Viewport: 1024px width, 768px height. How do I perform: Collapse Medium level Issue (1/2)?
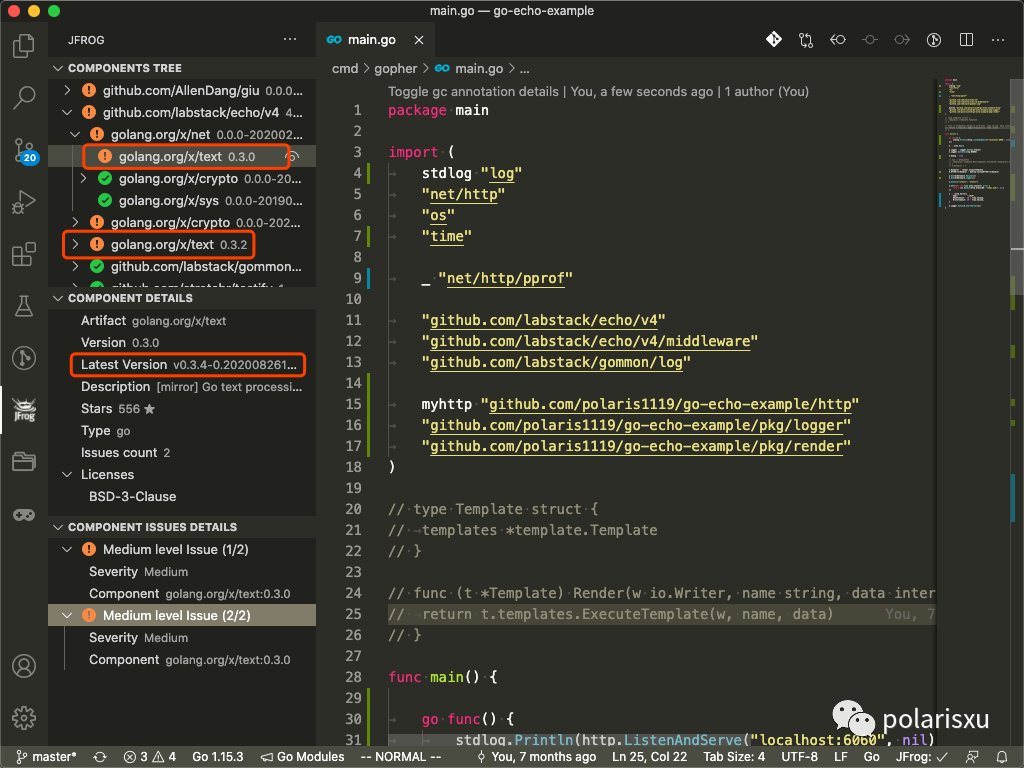pyautogui.click(x=67, y=550)
